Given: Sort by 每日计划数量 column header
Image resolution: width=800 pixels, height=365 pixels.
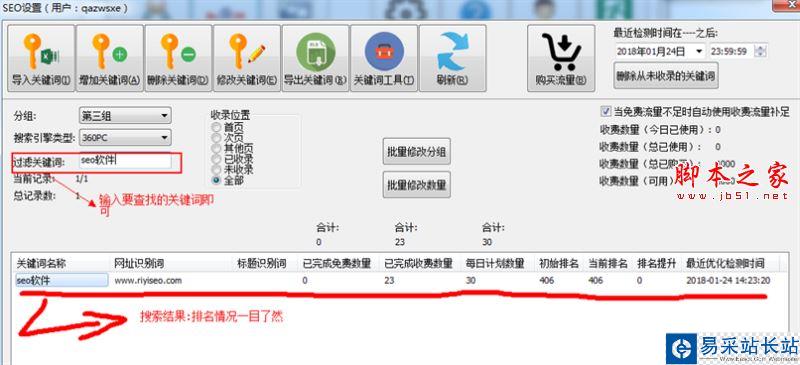Looking at the screenshot, I should point(498,263).
